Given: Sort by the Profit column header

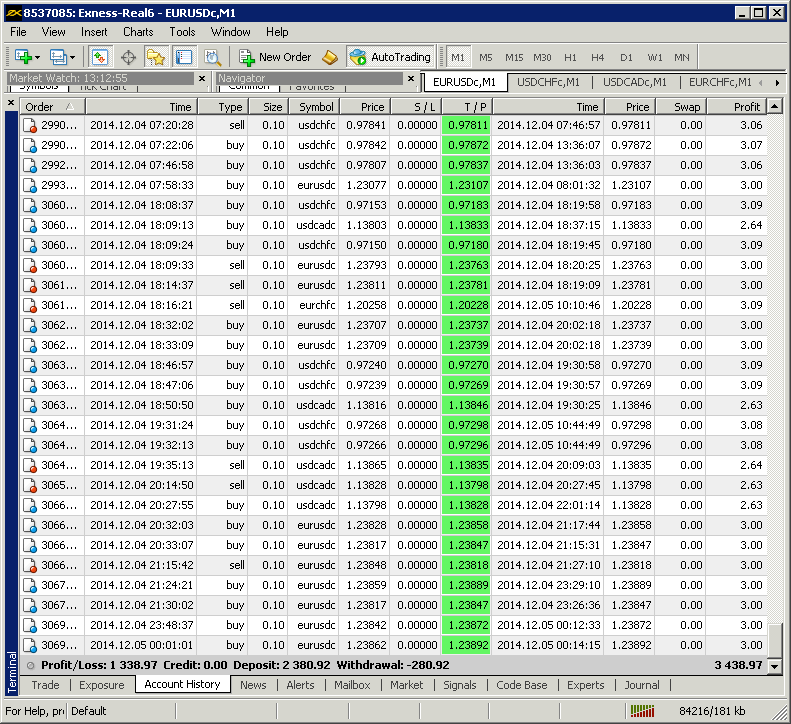Looking at the screenshot, I should (737, 107).
